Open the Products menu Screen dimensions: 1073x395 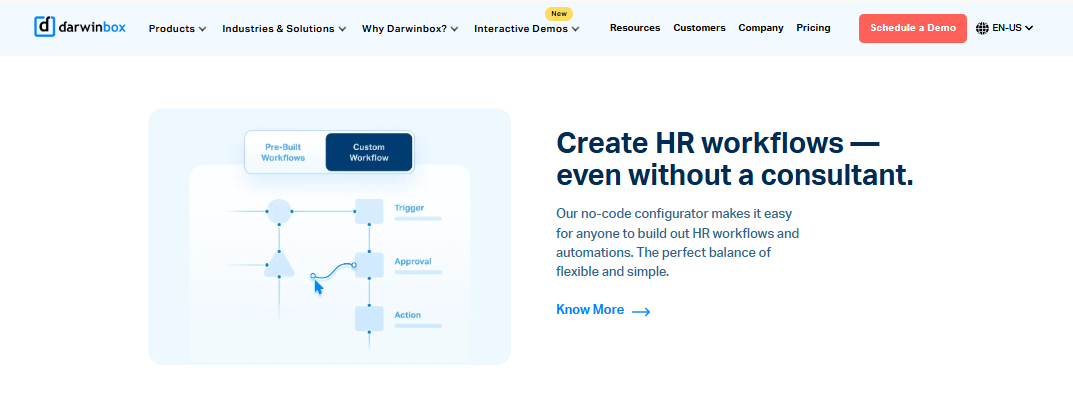(172, 29)
